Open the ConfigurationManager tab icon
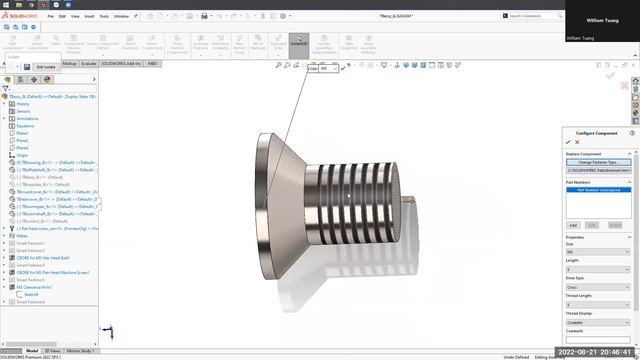The image size is (640, 360). (34, 80)
